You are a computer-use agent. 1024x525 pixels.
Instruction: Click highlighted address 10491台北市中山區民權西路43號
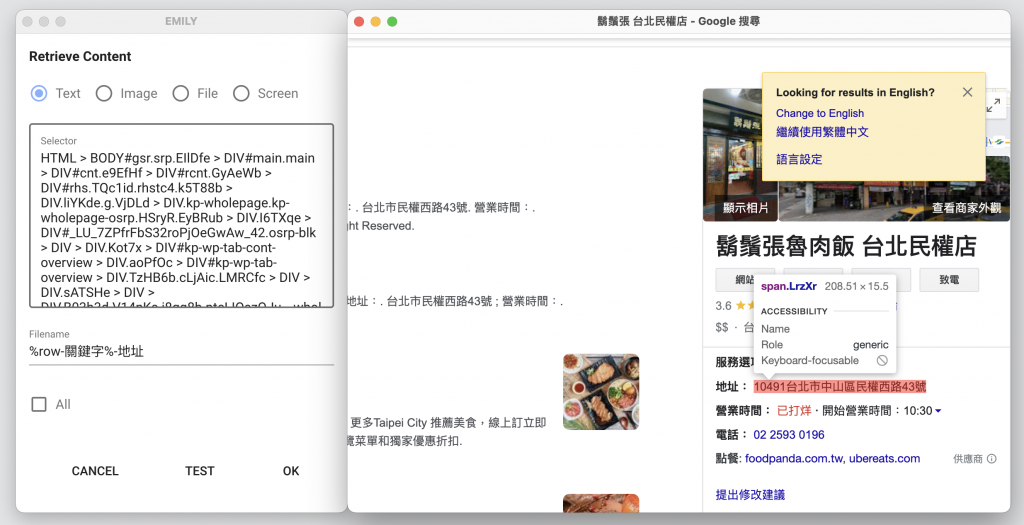click(840, 387)
